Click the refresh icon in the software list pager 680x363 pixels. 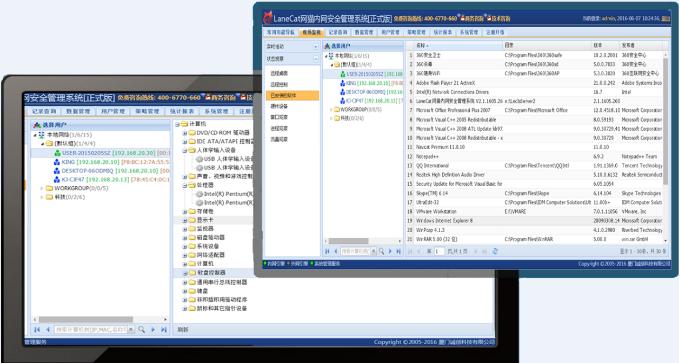[x=495, y=251]
